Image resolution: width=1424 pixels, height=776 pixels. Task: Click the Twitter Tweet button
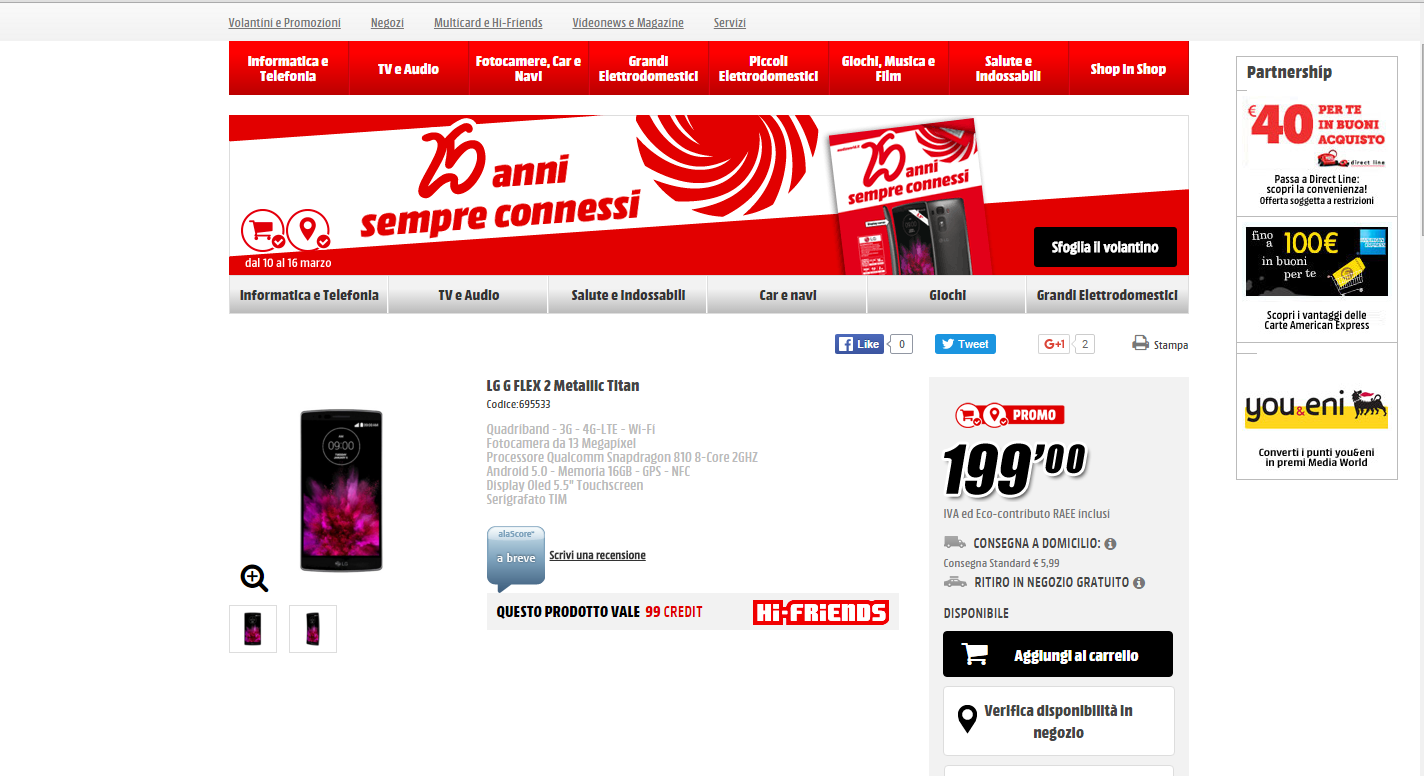point(965,344)
